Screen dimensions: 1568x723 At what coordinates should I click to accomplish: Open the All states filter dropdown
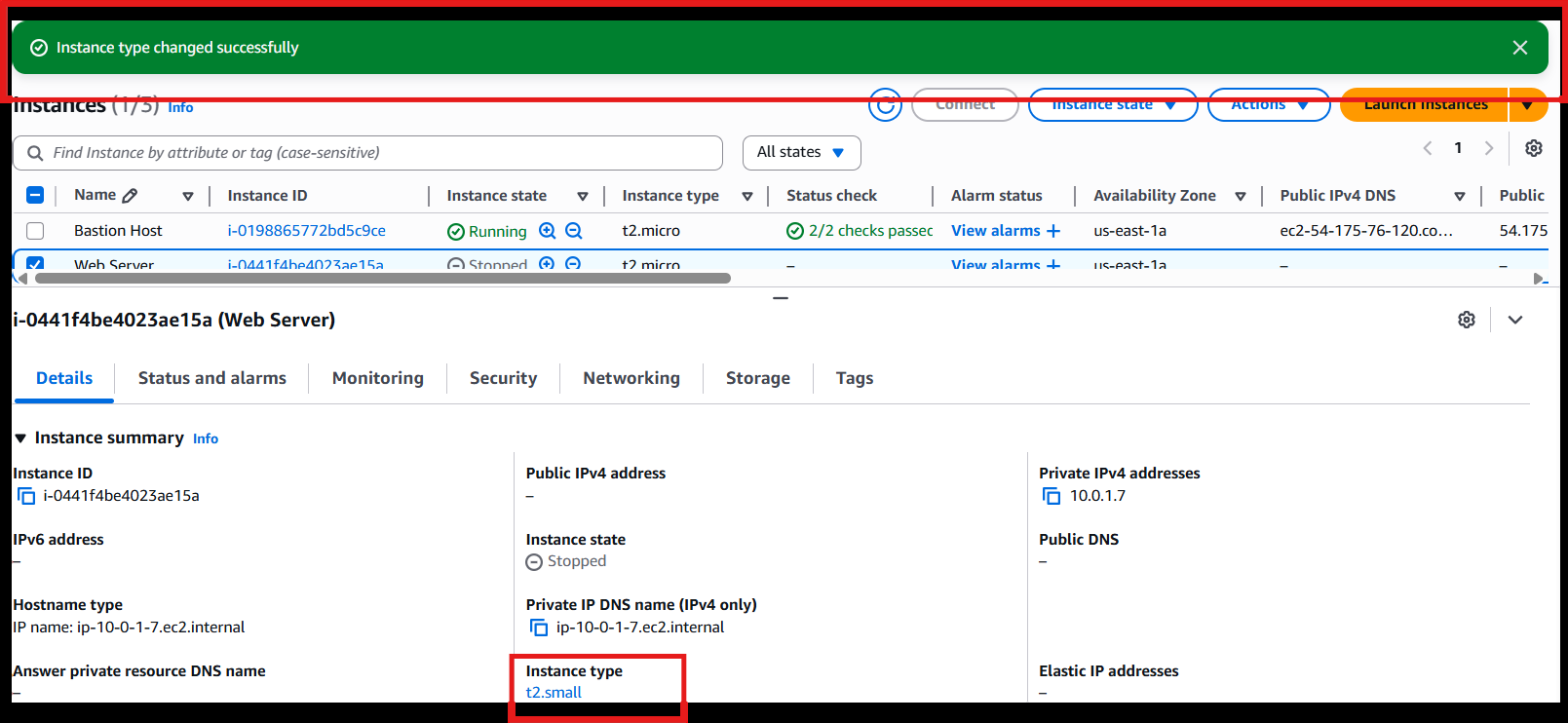tap(801, 153)
